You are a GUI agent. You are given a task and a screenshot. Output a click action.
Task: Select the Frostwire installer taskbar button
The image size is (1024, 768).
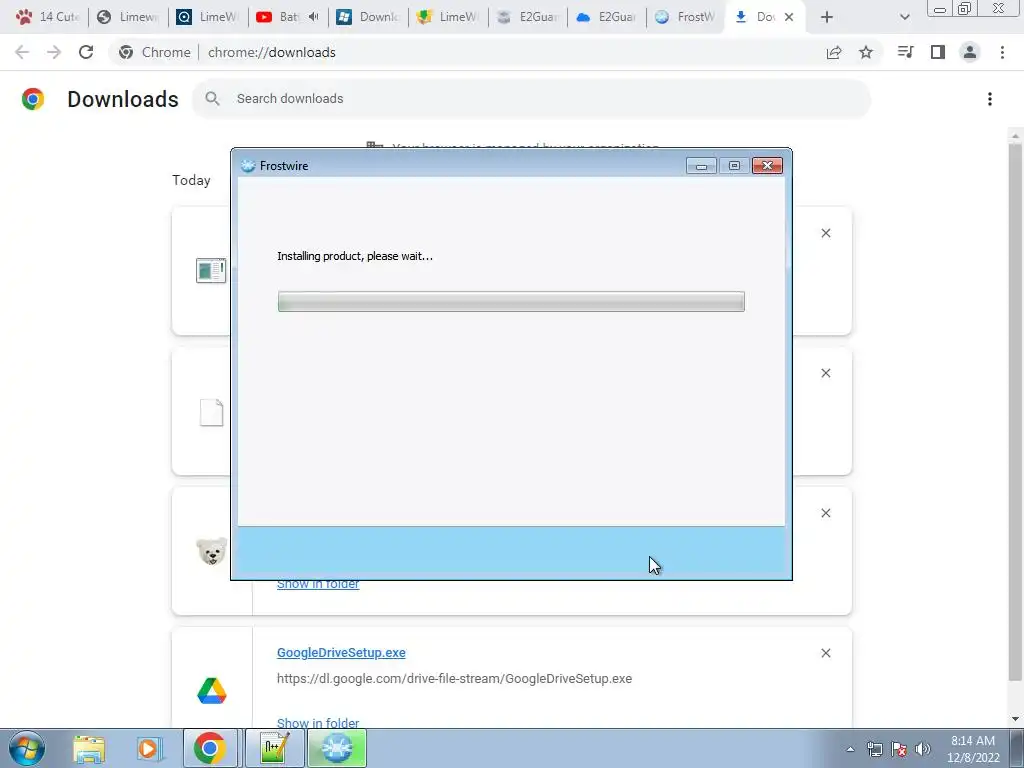[x=337, y=748]
